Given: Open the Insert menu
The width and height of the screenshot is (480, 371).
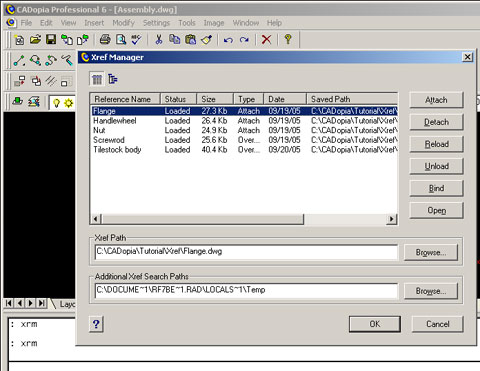Looking at the screenshot, I should (x=94, y=23).
